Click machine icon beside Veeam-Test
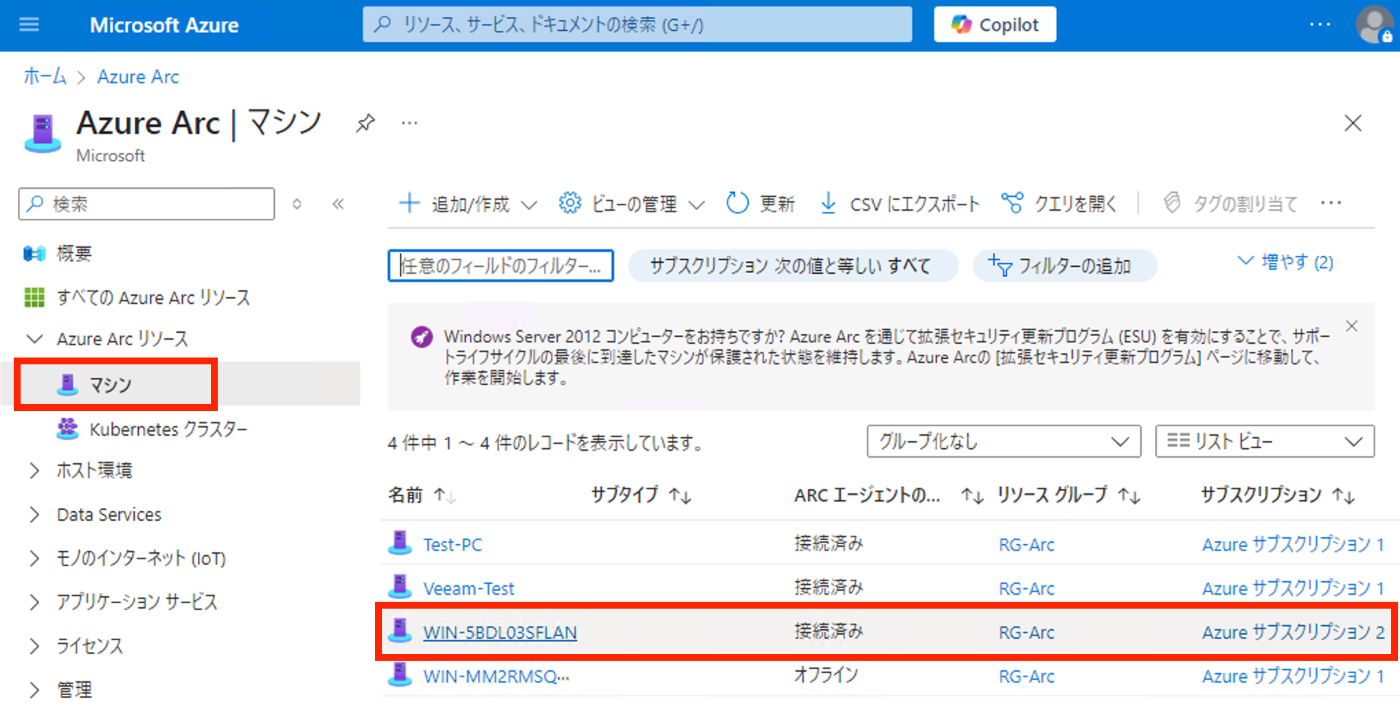1400x715 pixels. 400,587
